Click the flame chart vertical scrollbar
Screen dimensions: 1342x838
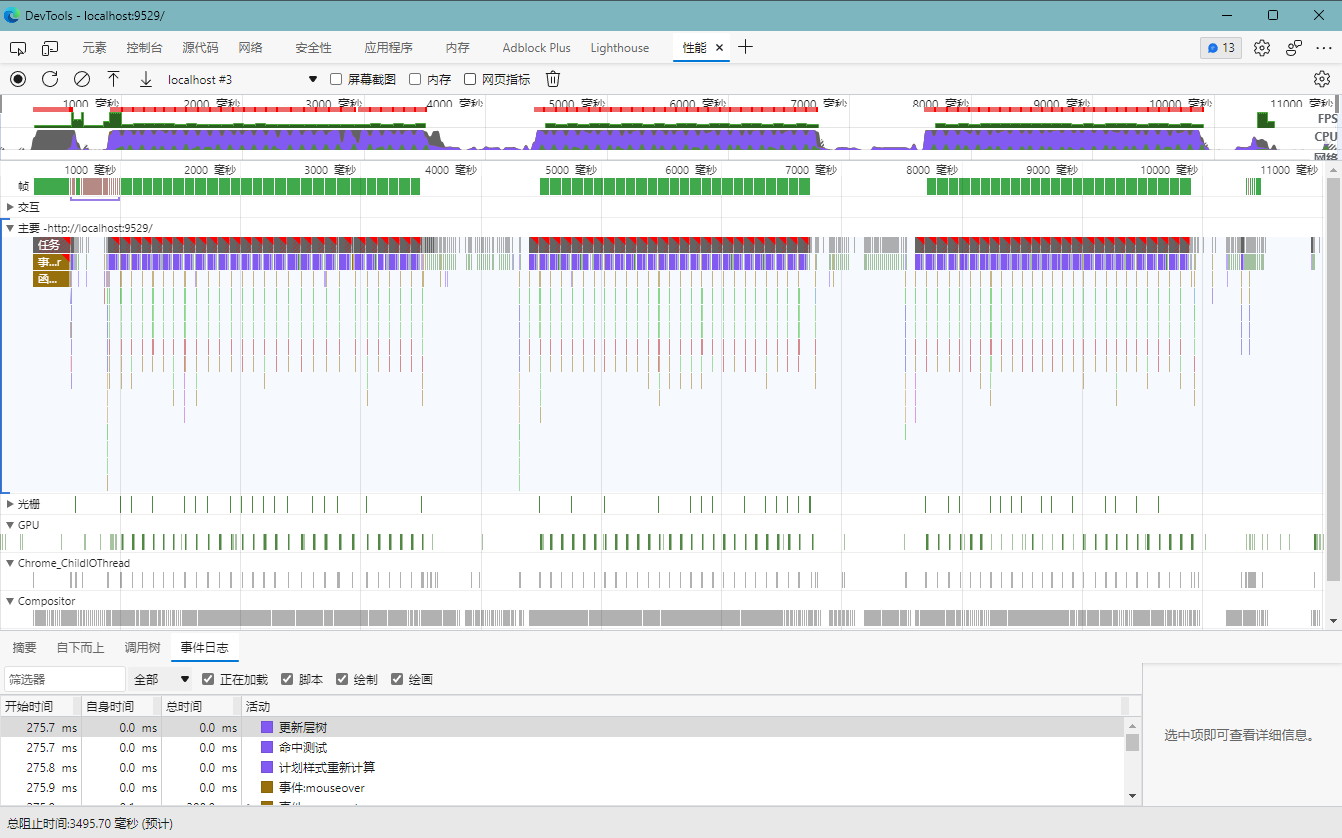(1332, 380)
